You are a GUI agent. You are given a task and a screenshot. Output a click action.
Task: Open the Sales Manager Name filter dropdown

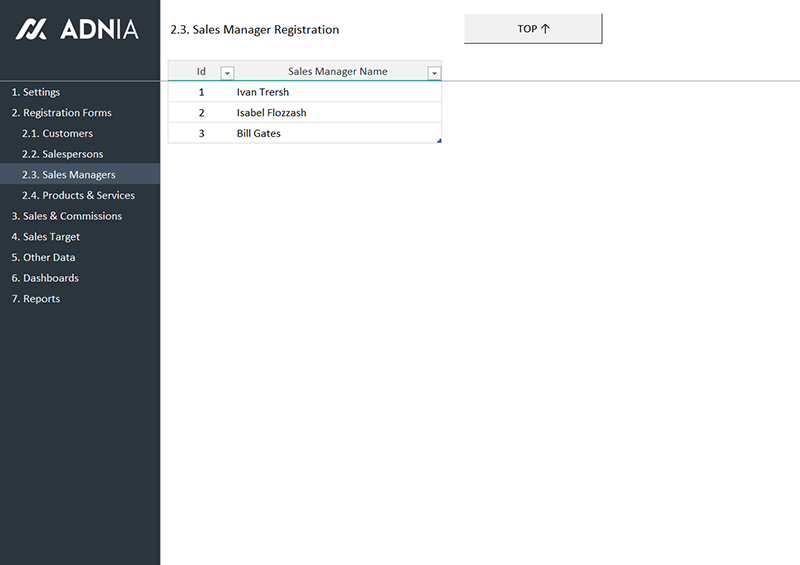coord(434,72)
